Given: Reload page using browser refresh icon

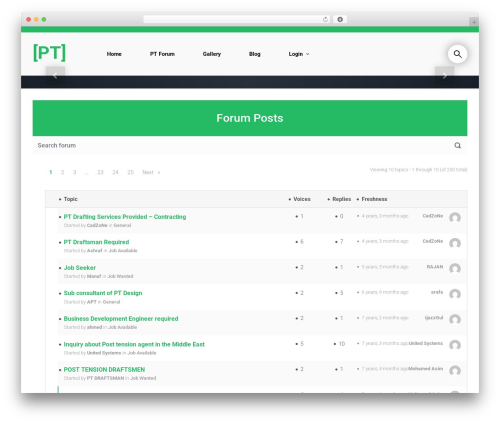Looking at the screenshot, I should click(325, 19).
